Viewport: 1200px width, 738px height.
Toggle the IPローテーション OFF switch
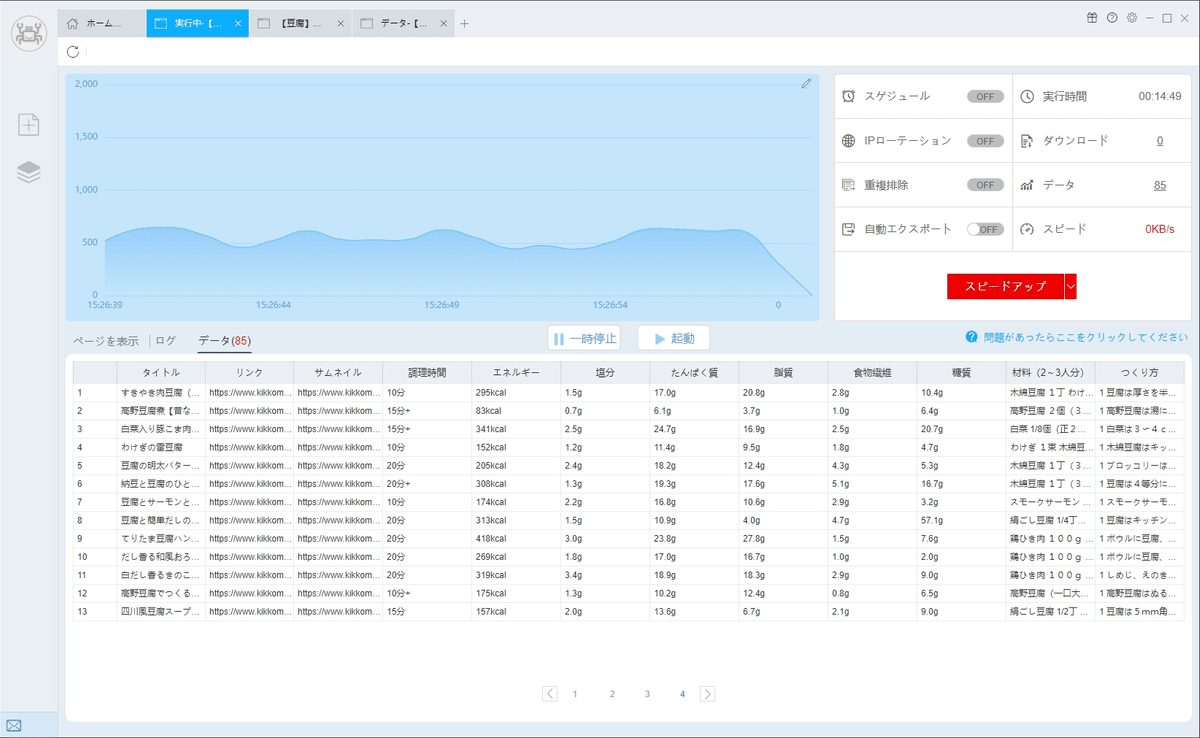coord(985,141)
